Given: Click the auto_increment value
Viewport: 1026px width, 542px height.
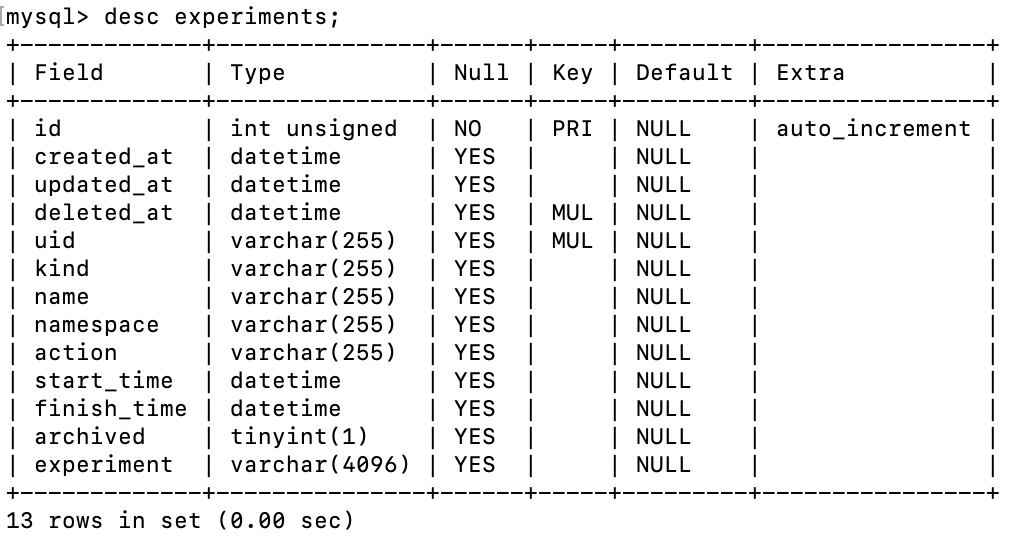Looking at the screenshot, I should pos(873,129).
